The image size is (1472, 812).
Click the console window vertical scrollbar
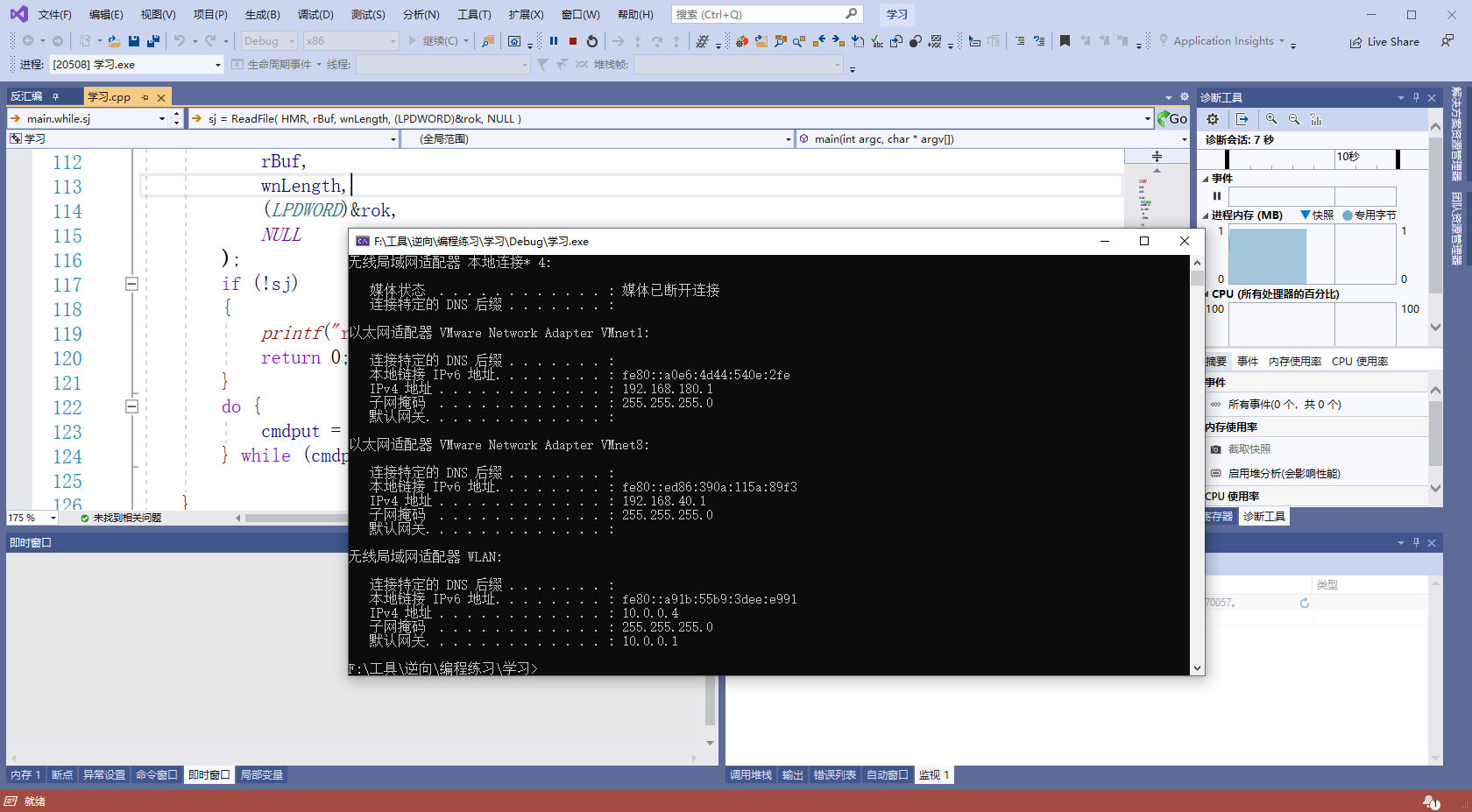(1197, 464)
